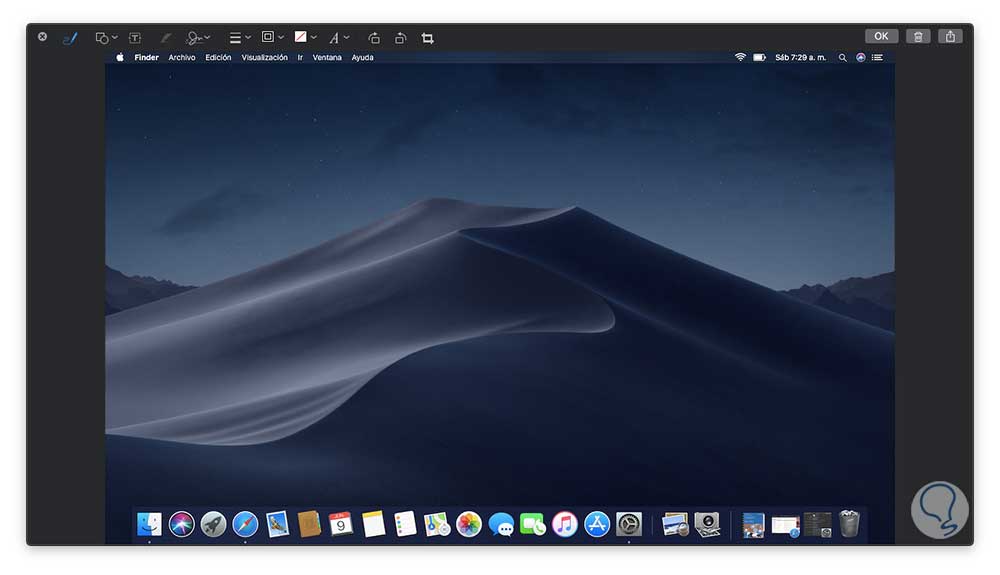Click the Siri icon in the menu bar

click(860, 57)
